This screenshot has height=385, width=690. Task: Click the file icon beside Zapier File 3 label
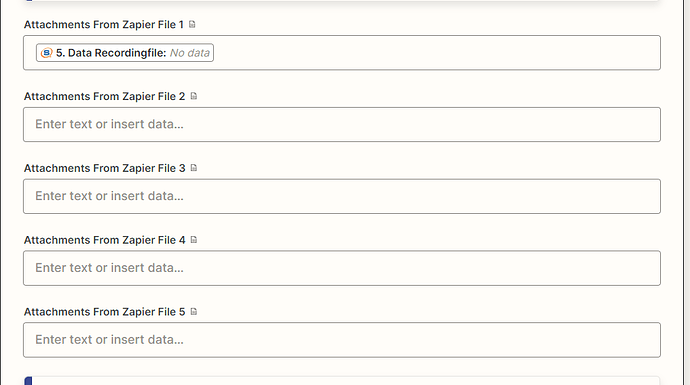(194, 168)
